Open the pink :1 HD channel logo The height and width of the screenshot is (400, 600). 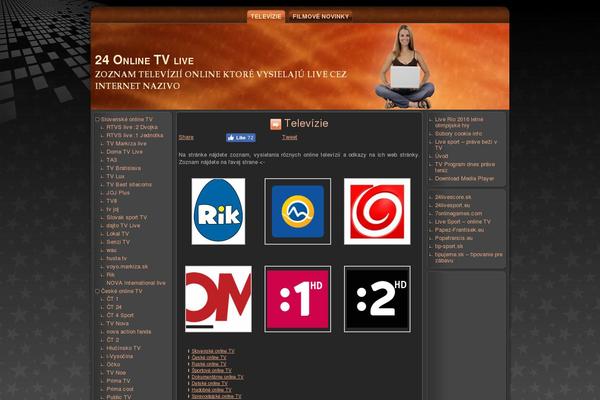[298, 298]
